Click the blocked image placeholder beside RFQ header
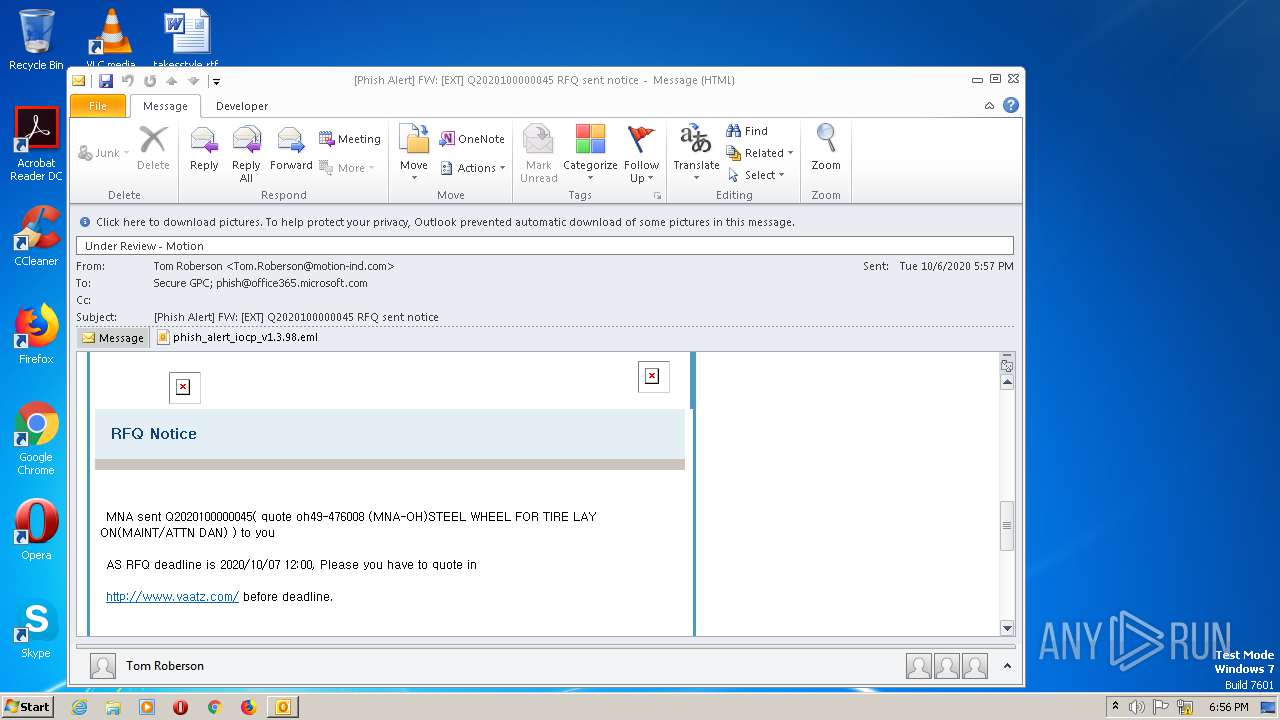This screenshot has height=720, width=1280. coord(183,387)
